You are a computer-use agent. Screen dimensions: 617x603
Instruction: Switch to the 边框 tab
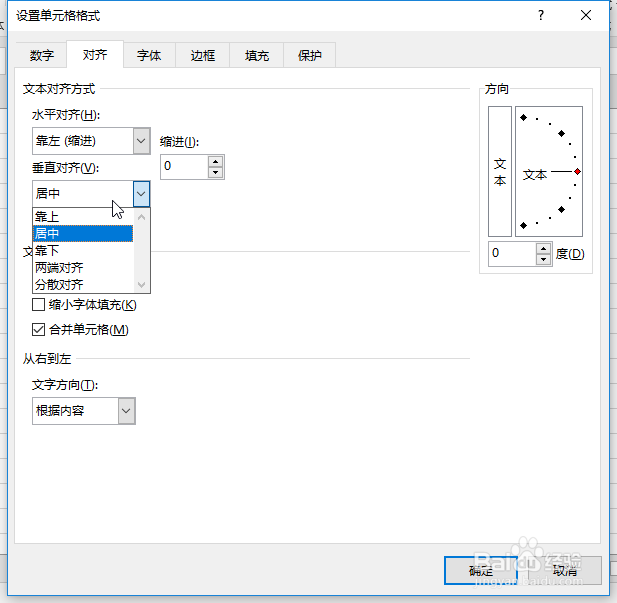(203, 55)
